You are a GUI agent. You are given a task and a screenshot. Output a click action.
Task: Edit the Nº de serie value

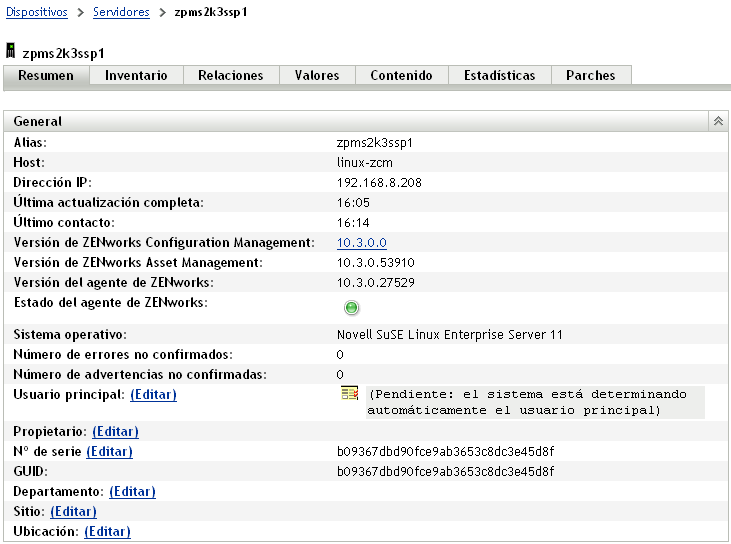(109, 452)
